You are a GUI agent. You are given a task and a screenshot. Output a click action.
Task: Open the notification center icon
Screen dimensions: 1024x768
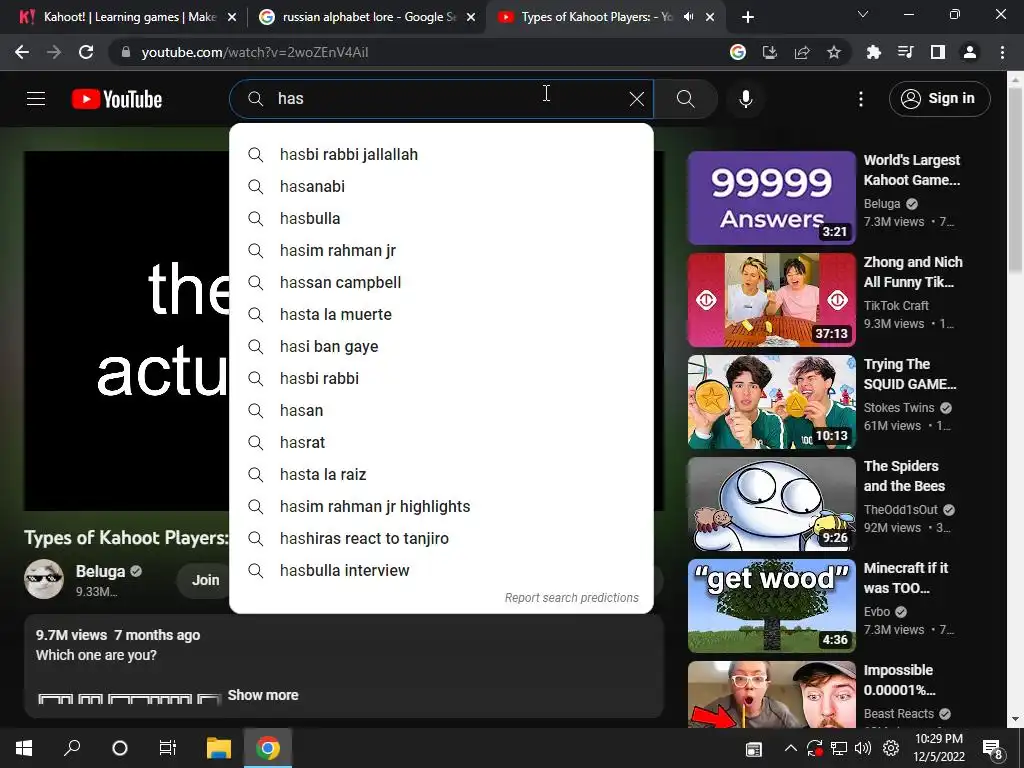pyautogui.click(x=993, y=749)
